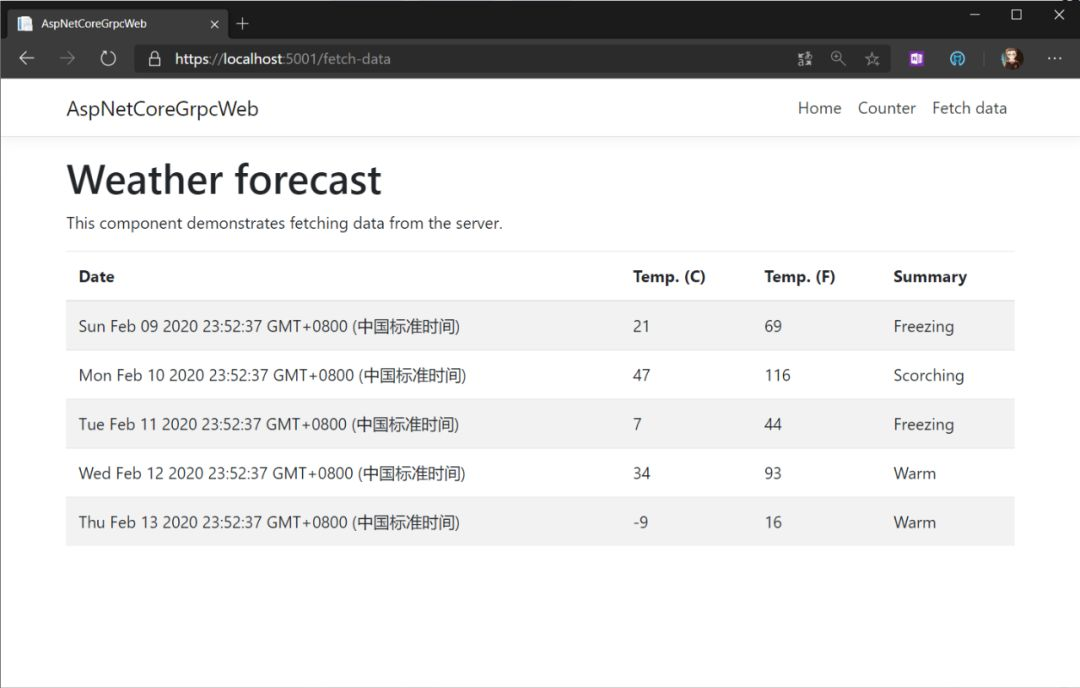Click the Temp. (F) value 93
Screen dimensions: 1080x688
coord(773,474)
